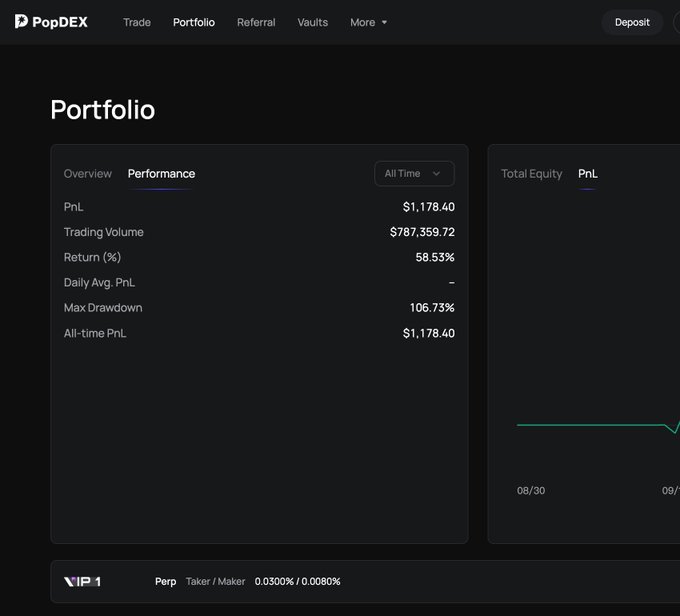Viewport: 680px width, 616px height.
Task: Open the Trade page
Action: coord(137,22)
